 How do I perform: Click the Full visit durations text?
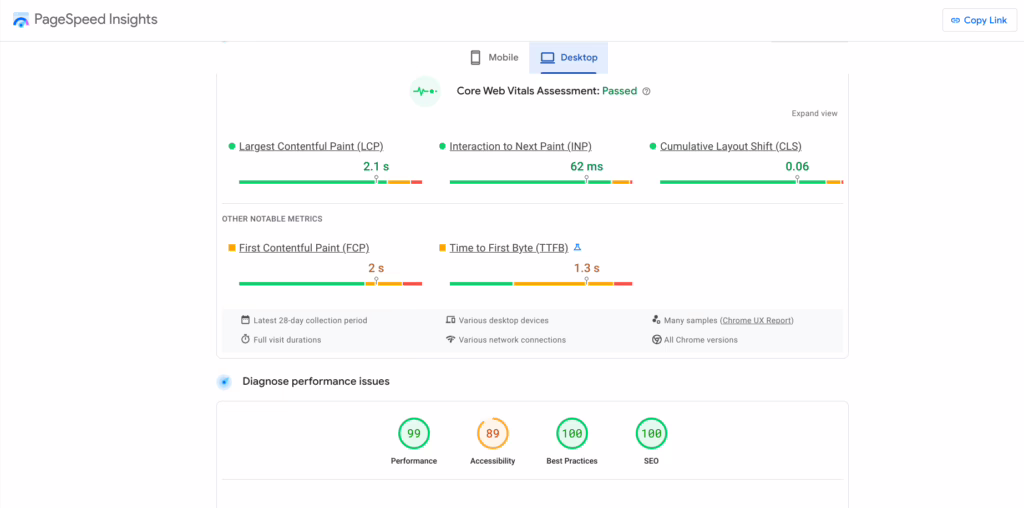point(287,340)
